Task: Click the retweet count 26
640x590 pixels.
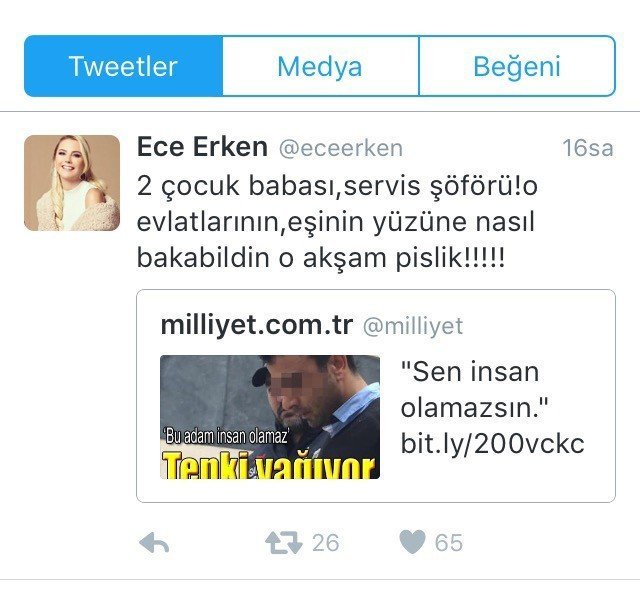Action: click(326, 543)
